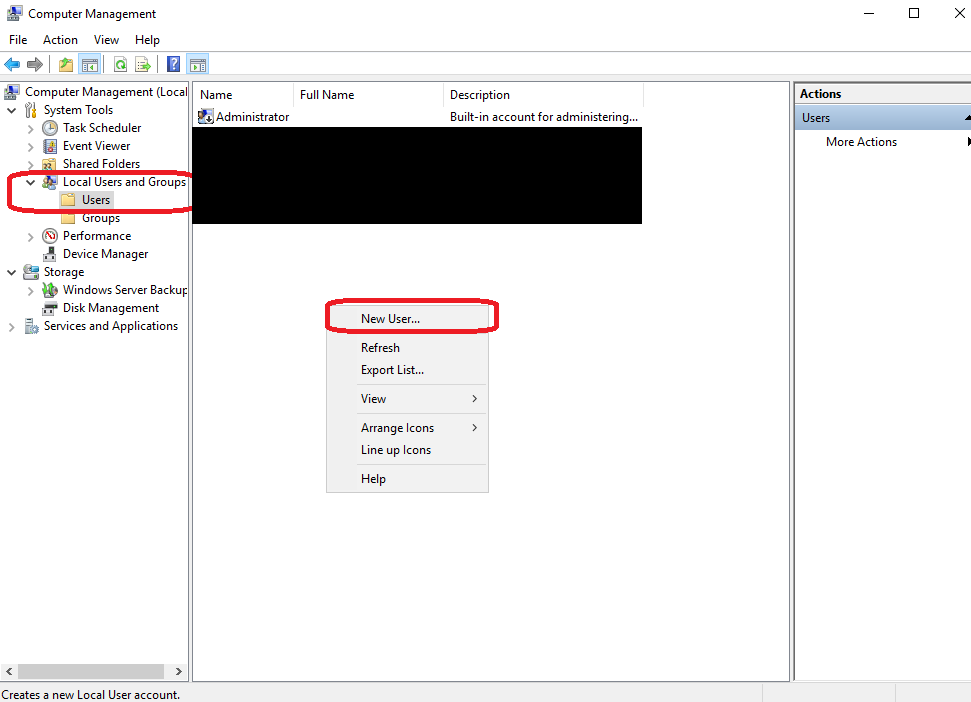Click the Export List toolbar icon
This screenshot has width=971, height=702.
click(x=143, y=65)
